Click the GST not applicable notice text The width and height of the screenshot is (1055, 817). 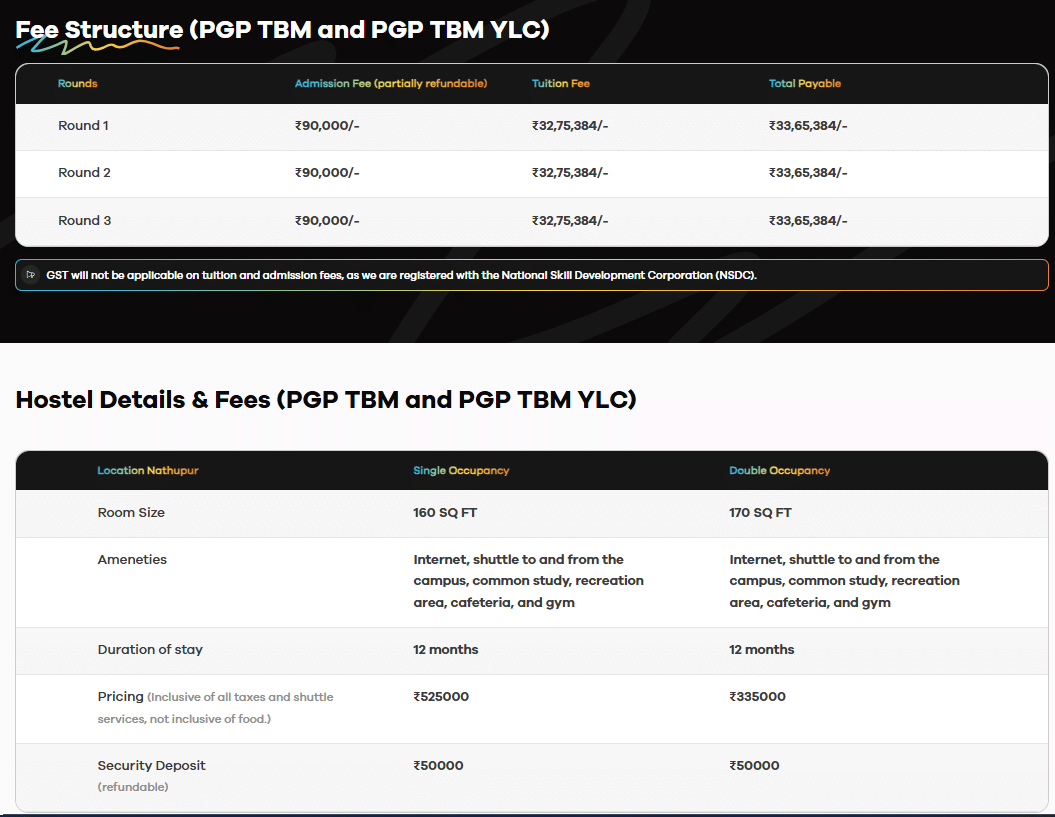coord(401,275)
